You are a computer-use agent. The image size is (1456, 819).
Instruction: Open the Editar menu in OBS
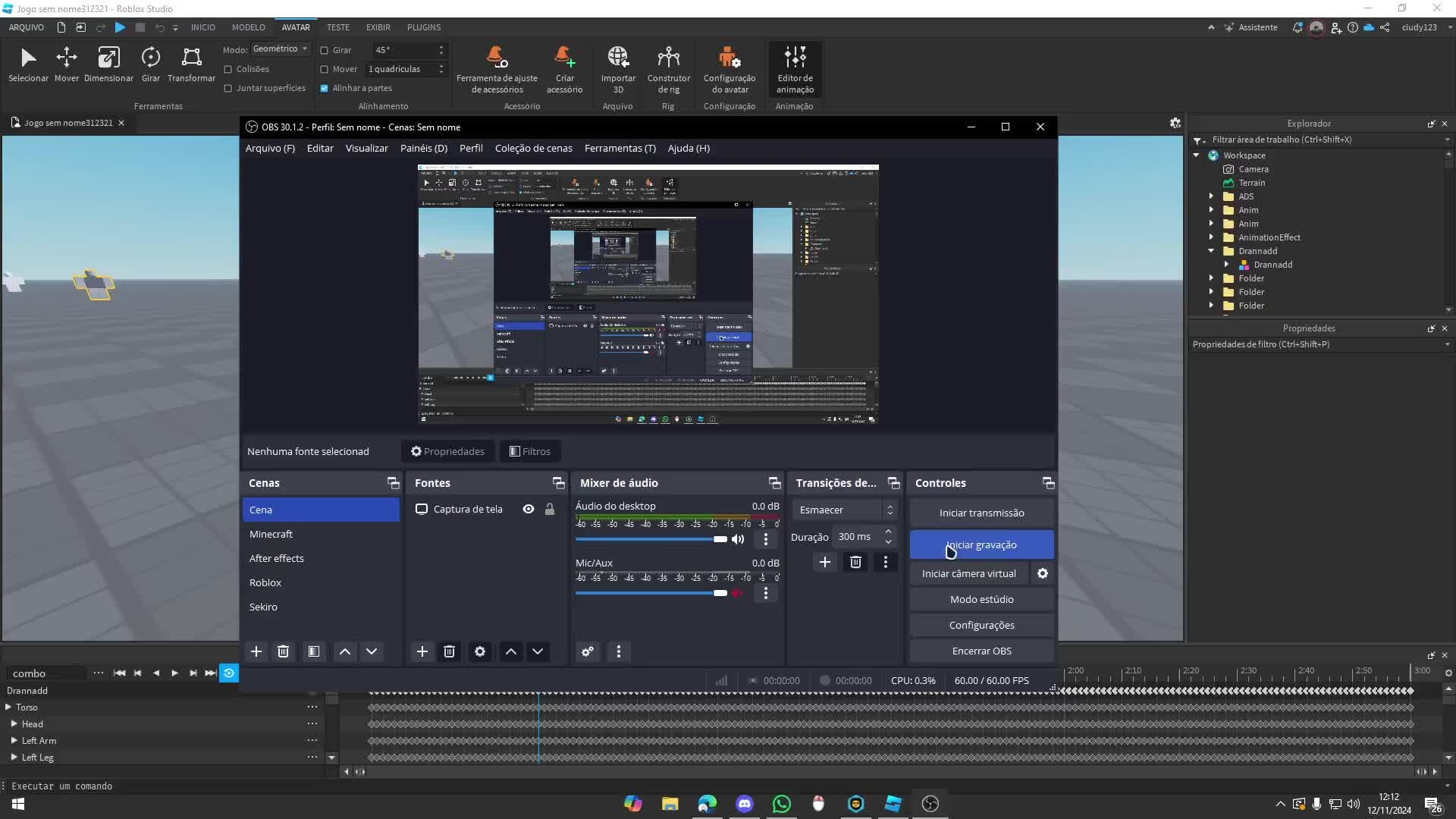click(319, 148)
